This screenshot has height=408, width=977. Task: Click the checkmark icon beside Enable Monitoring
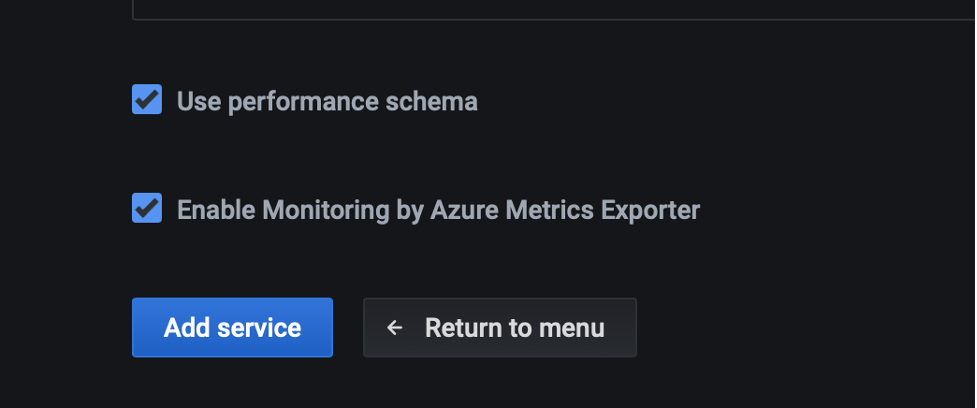pos(147,207)
